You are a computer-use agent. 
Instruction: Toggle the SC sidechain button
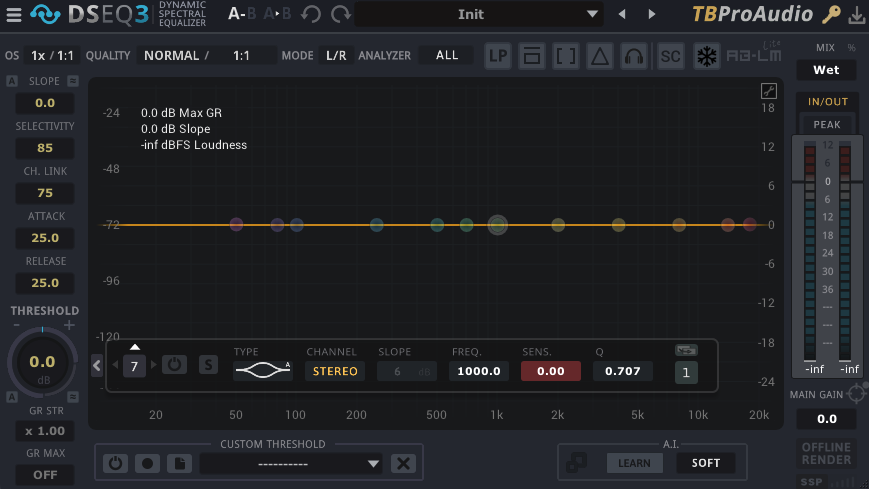(671, 56)
